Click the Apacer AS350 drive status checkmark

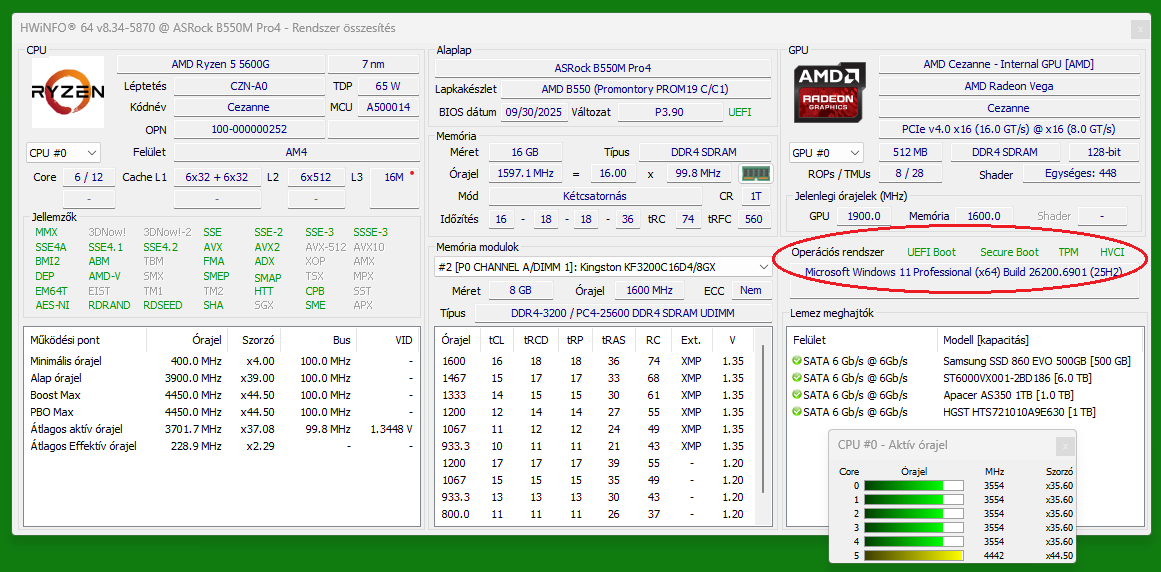click(797, 395)
